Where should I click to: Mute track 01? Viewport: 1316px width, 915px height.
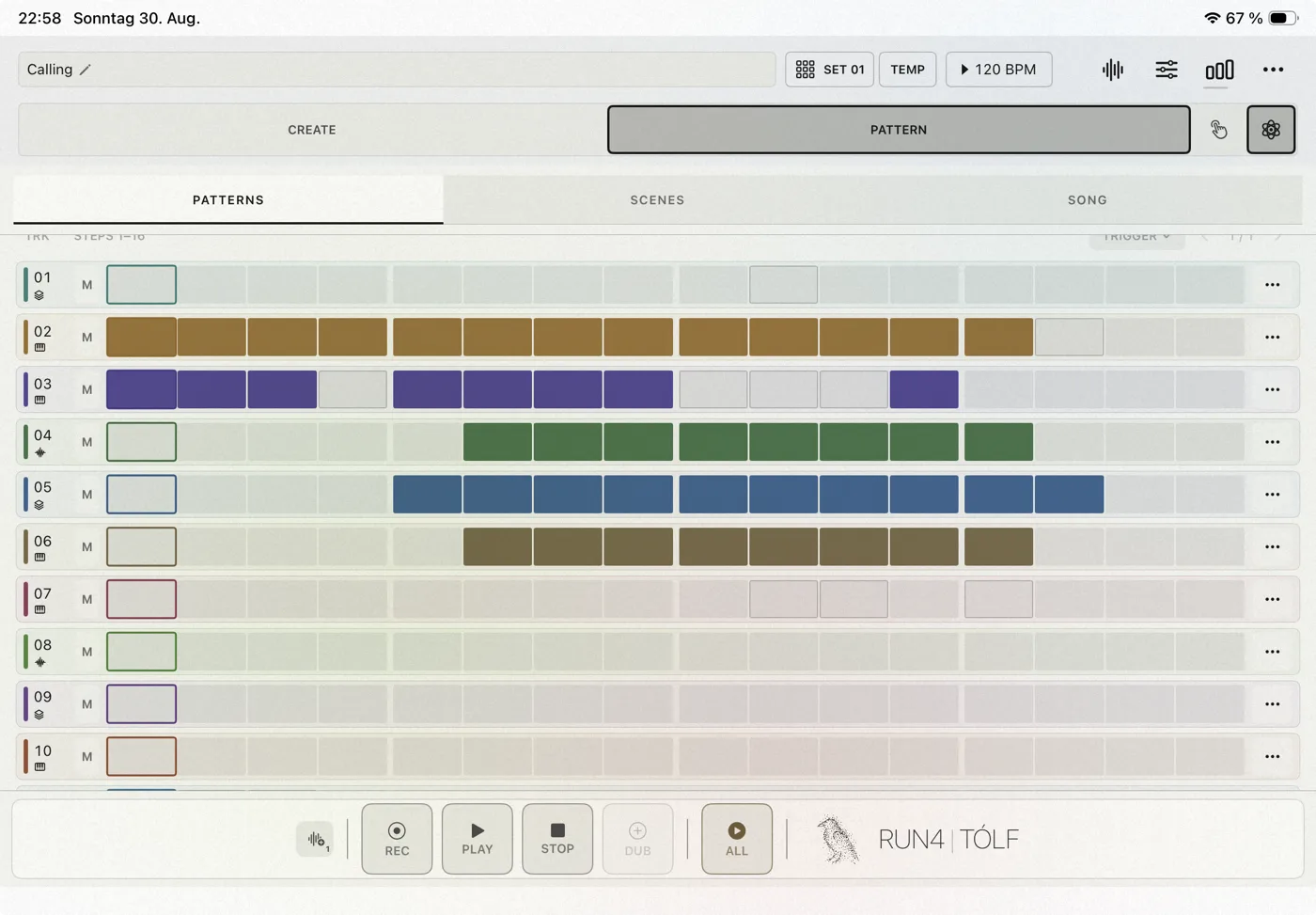pyautogui.click(x=86, y=285)
